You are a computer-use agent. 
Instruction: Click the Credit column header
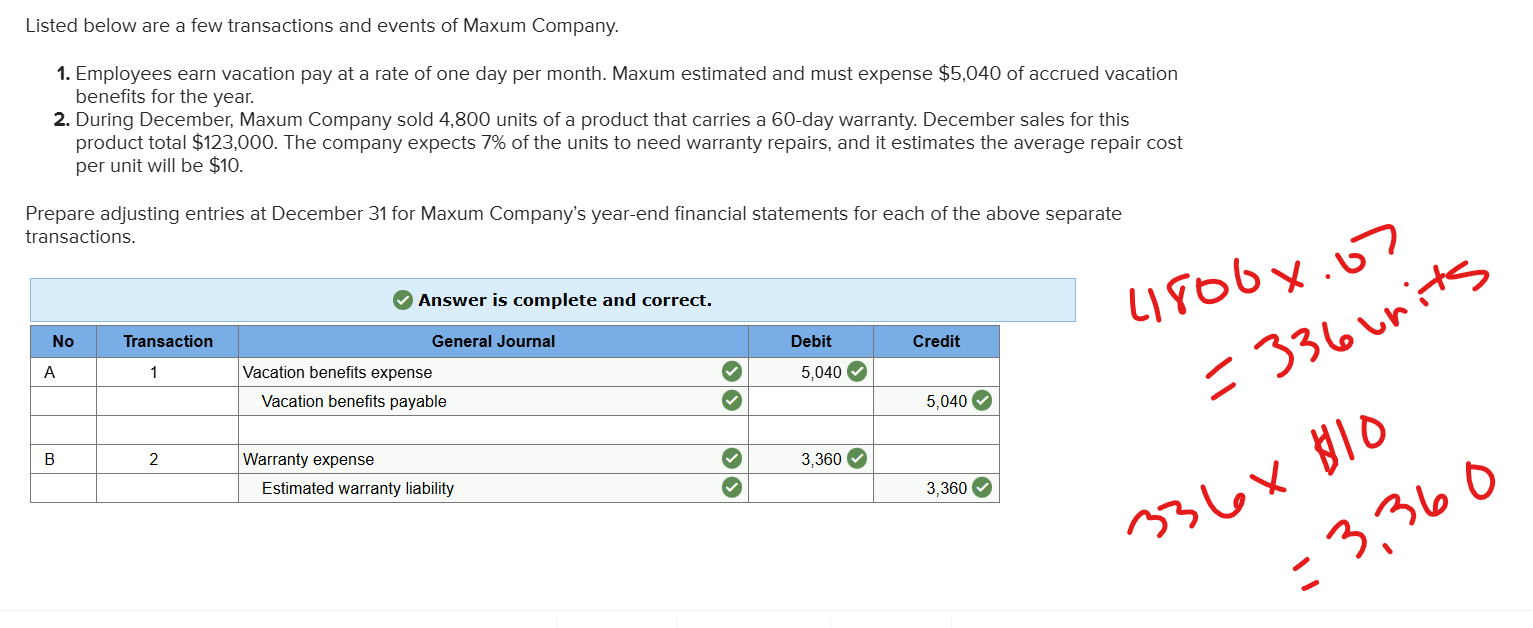click(936, 341)
